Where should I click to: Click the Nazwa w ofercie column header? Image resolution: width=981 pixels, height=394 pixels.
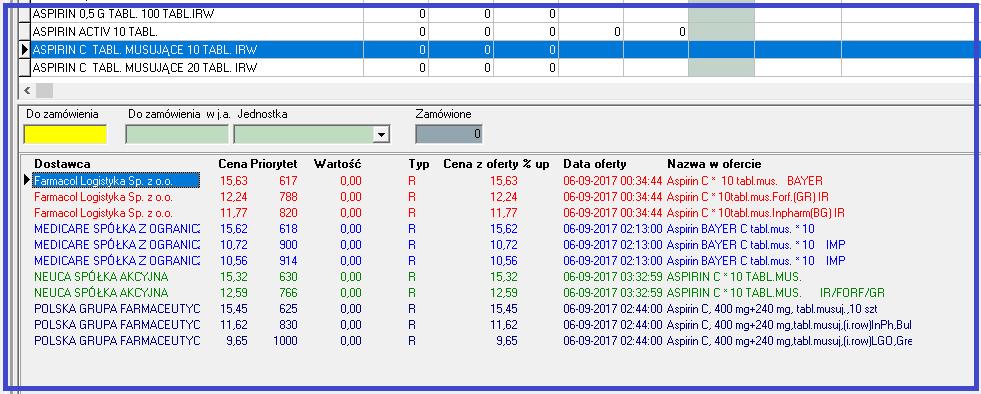[714, 164]
